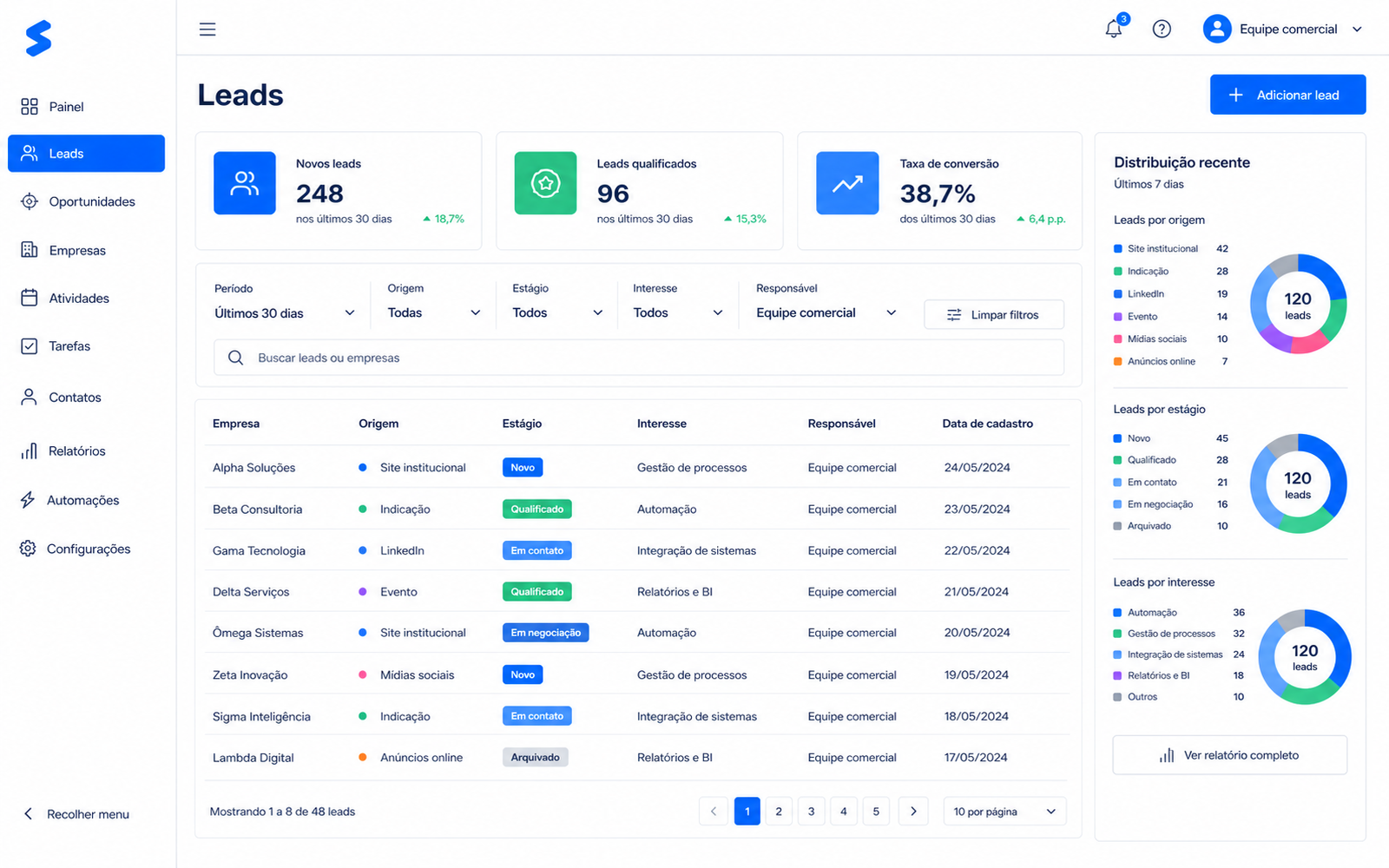Screen dimensions: 1389x868
Task: Click the Contatos person icon
Action: point(30,397)
